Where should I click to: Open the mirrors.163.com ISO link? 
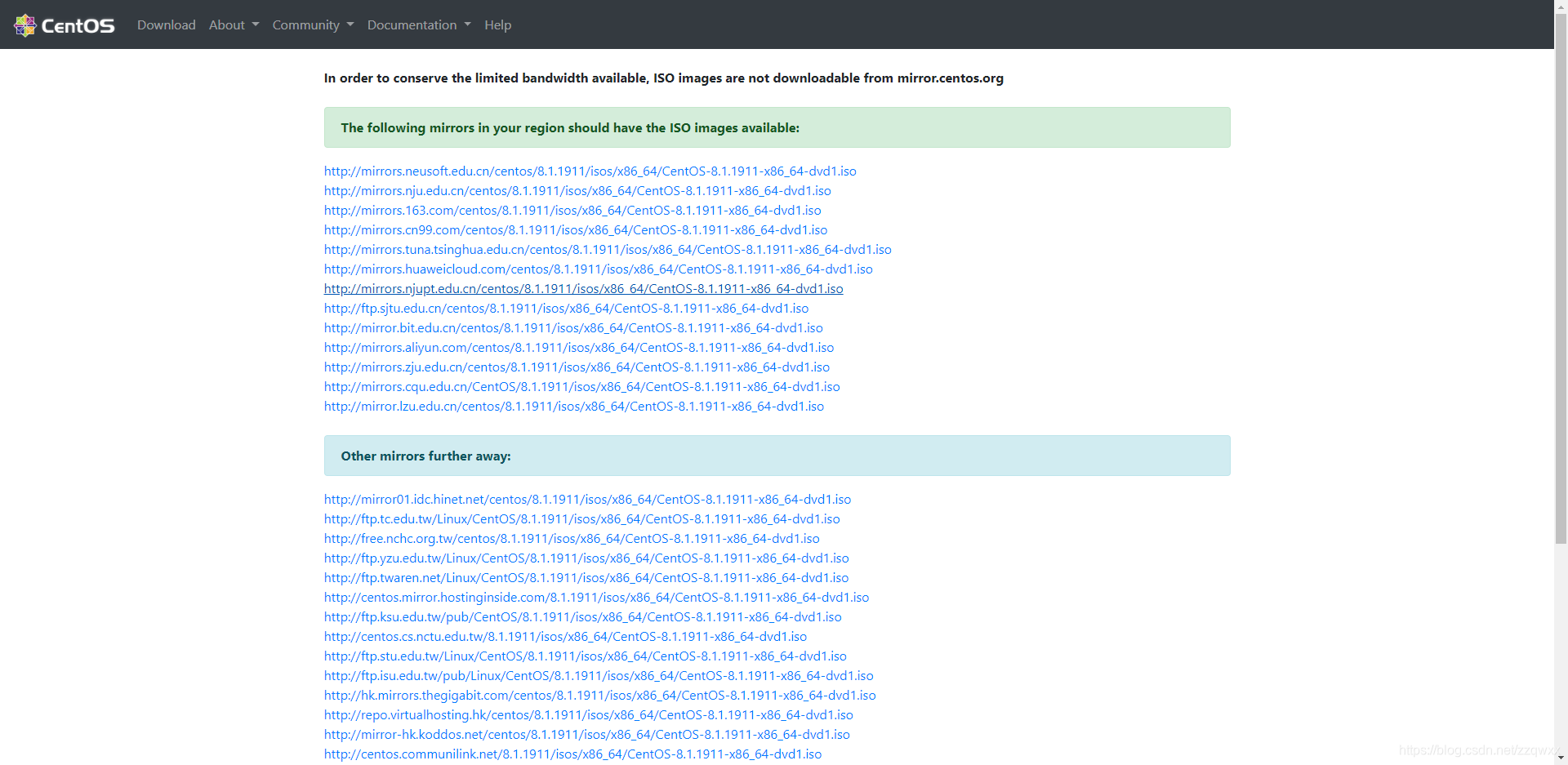572,211
